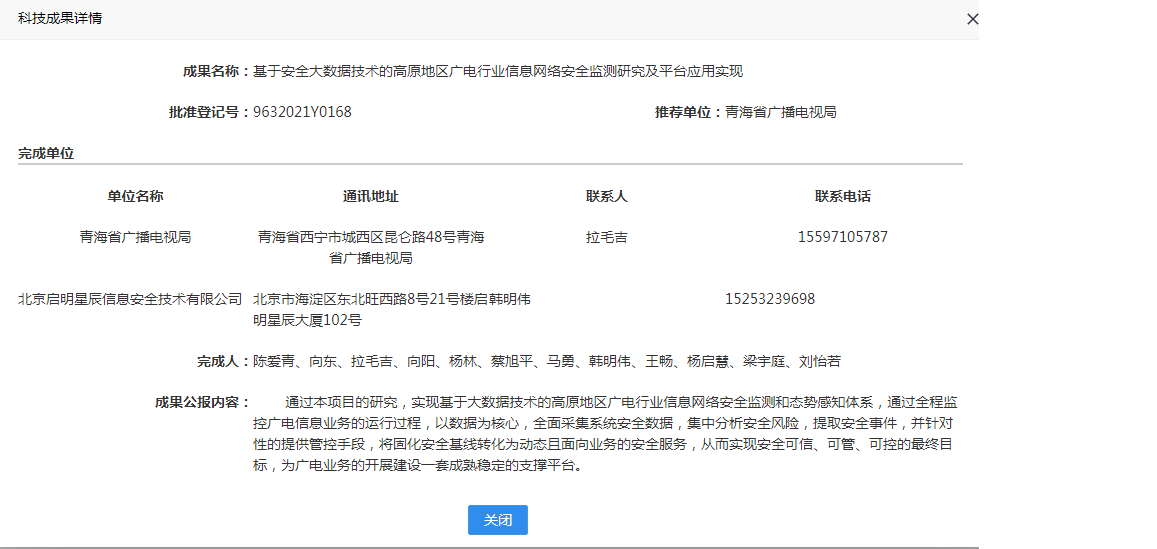Click the 联系人 column header
Viewport: 1157px width, 549px height.
(x=607, y=196)
